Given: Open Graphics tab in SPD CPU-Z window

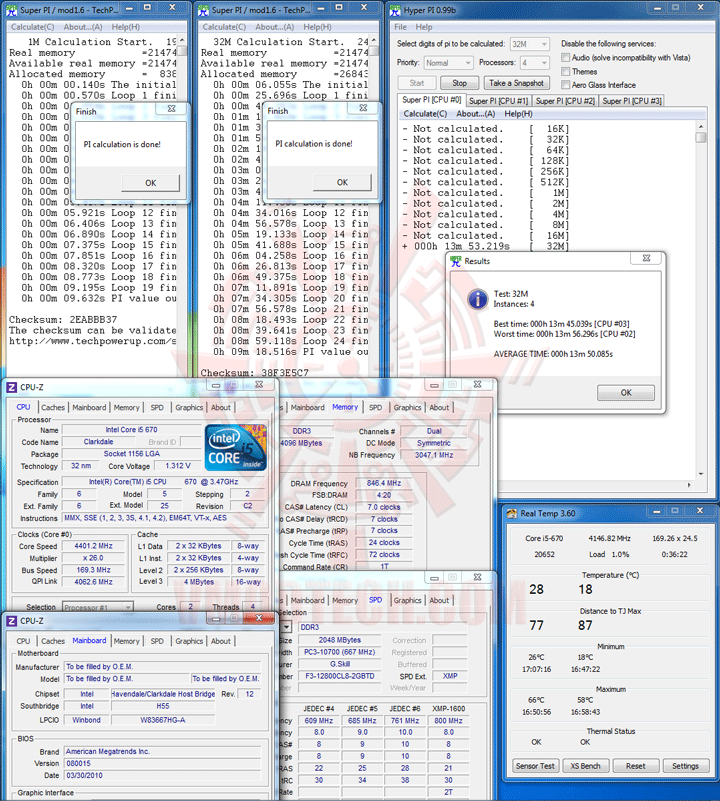Looking at the screenshot, I should tap(407, 600).
